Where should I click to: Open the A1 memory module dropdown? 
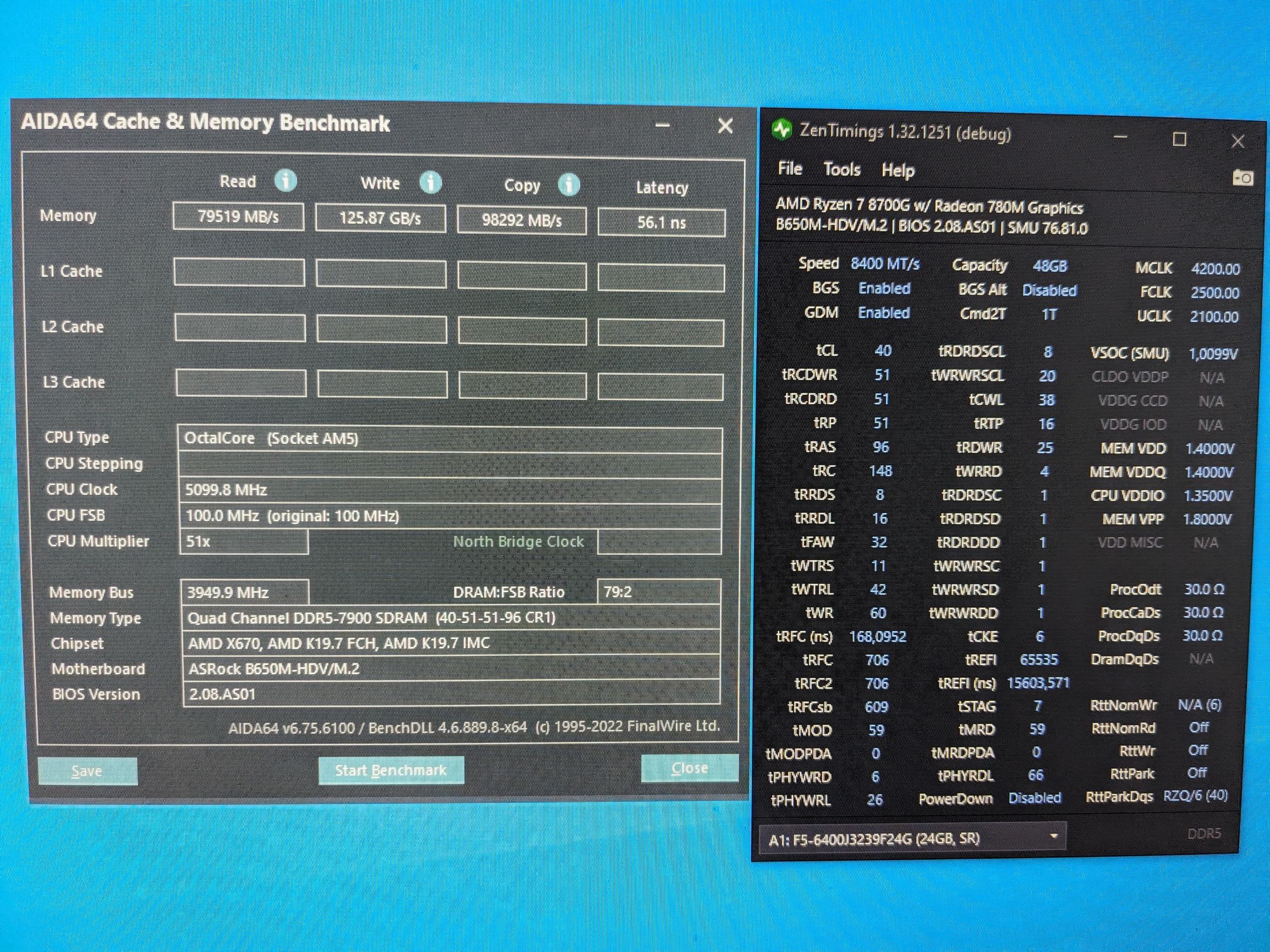[x=912, y=838]
